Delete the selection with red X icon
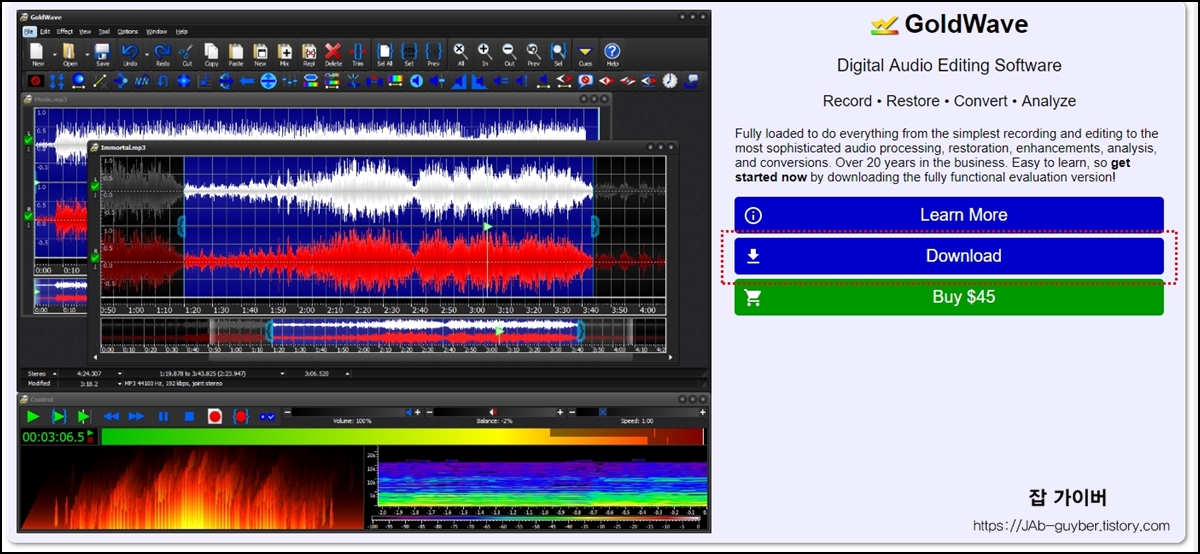The height and width of the screenshot is (554, 1200). tap(333, 52)
